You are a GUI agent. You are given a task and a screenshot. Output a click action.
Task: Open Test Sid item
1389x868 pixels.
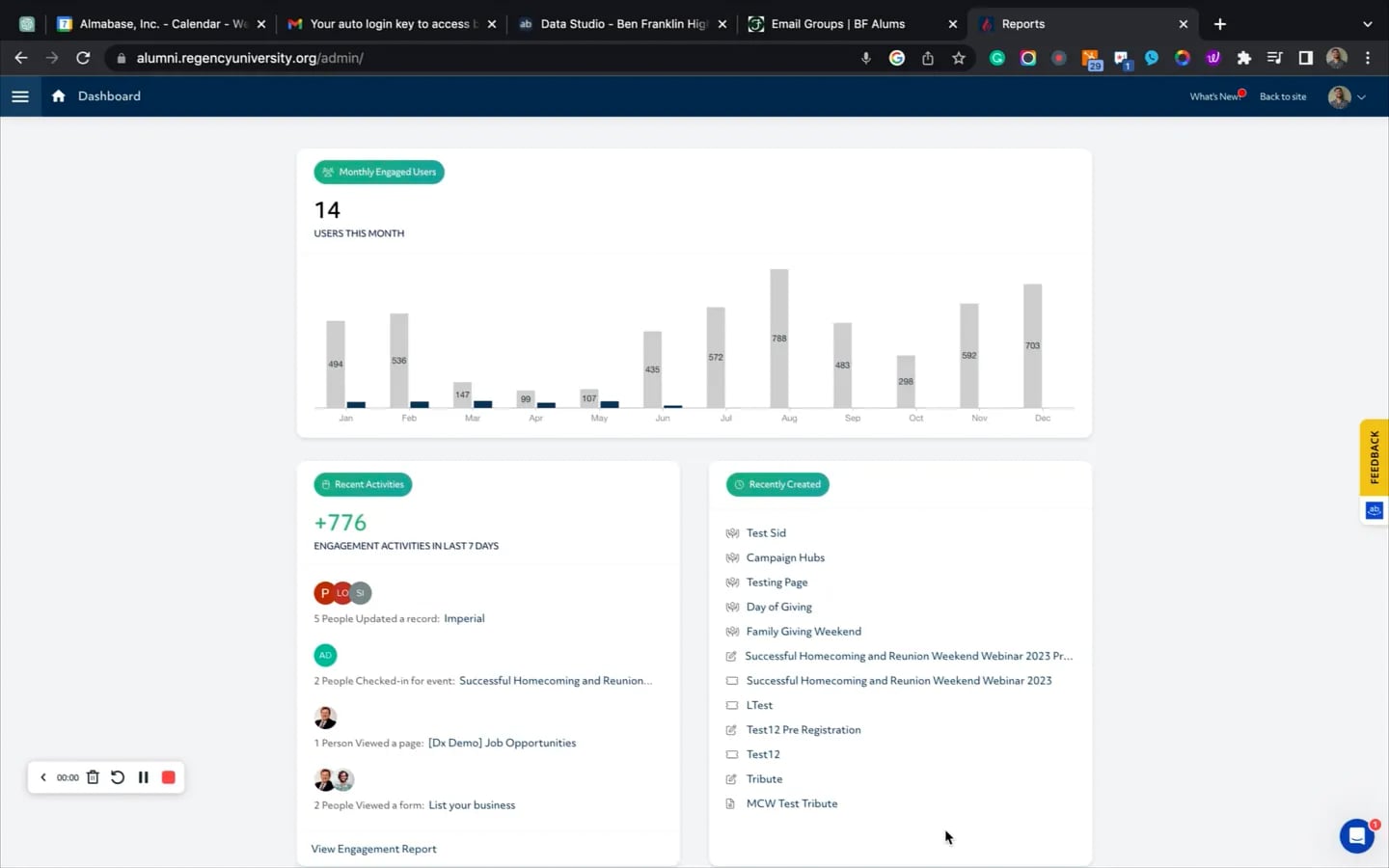766,533
